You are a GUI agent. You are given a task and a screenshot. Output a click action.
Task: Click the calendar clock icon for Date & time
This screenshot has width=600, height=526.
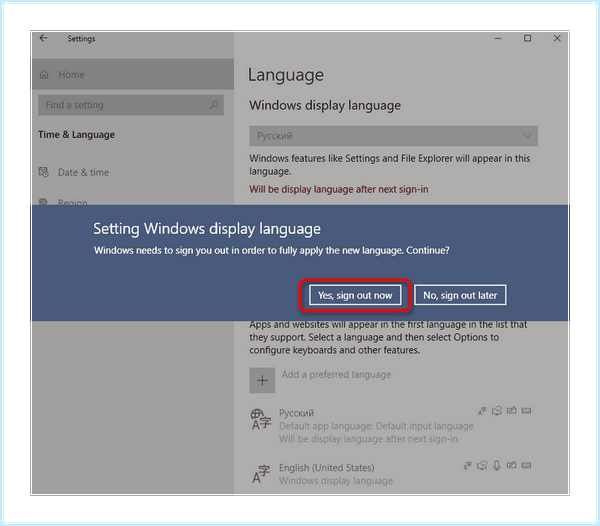pos(44,172)
